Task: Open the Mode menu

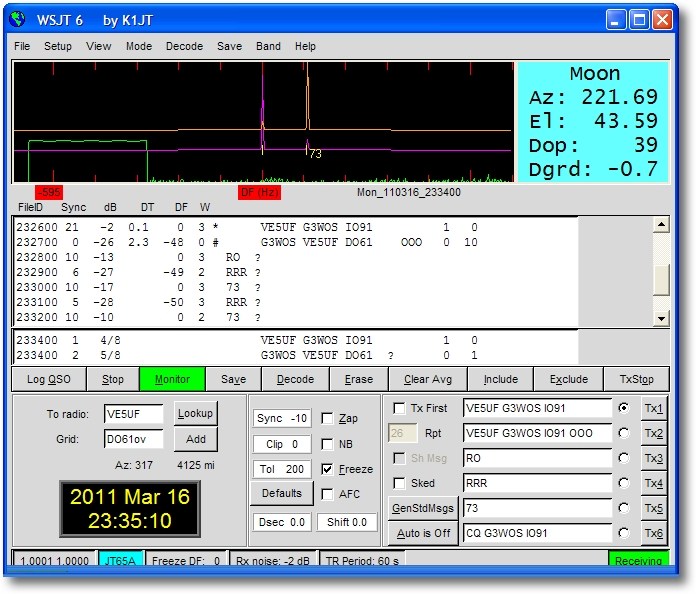Action: [x=139, y=46]
